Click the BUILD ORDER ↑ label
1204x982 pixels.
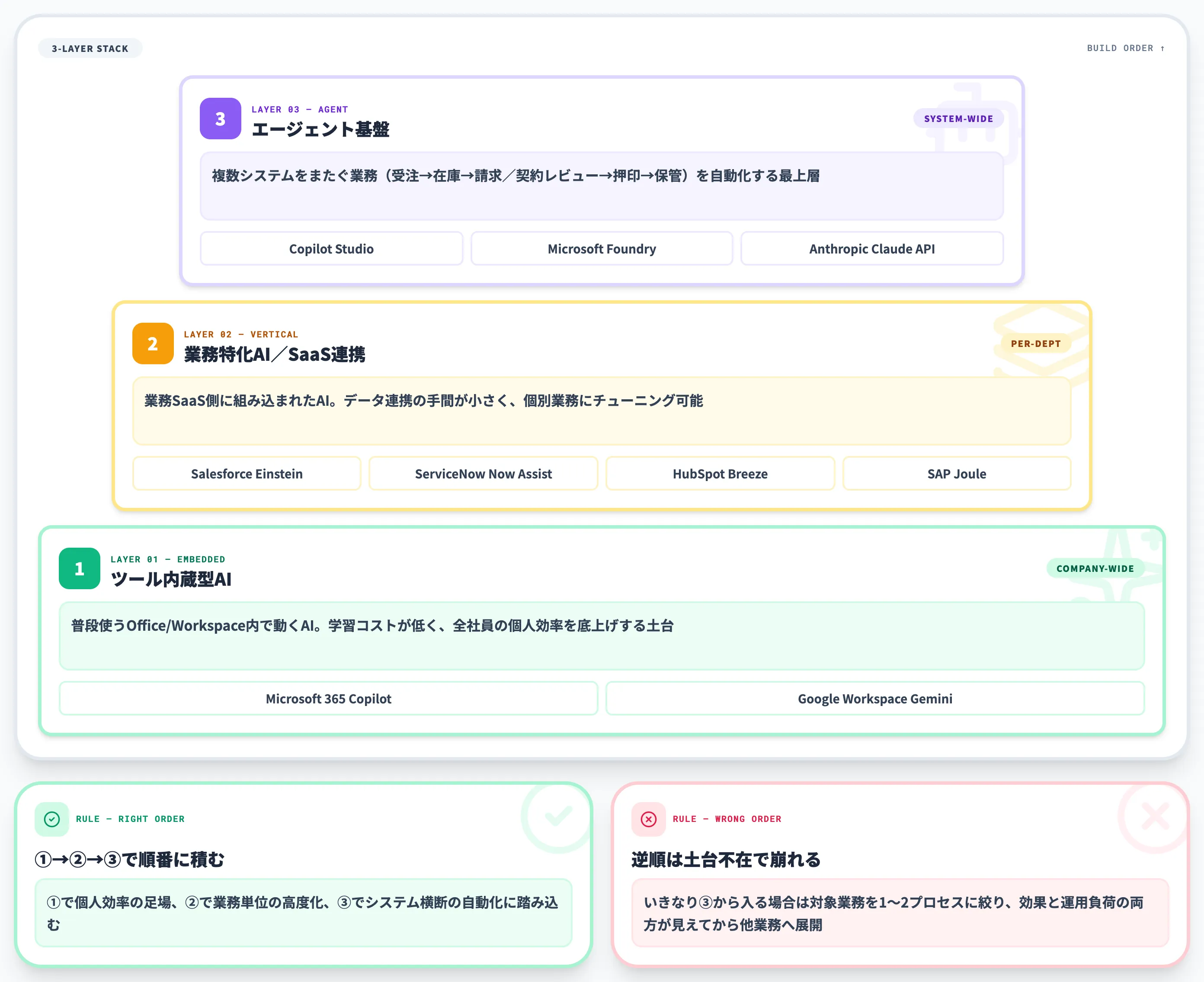tap(1126, 48)
